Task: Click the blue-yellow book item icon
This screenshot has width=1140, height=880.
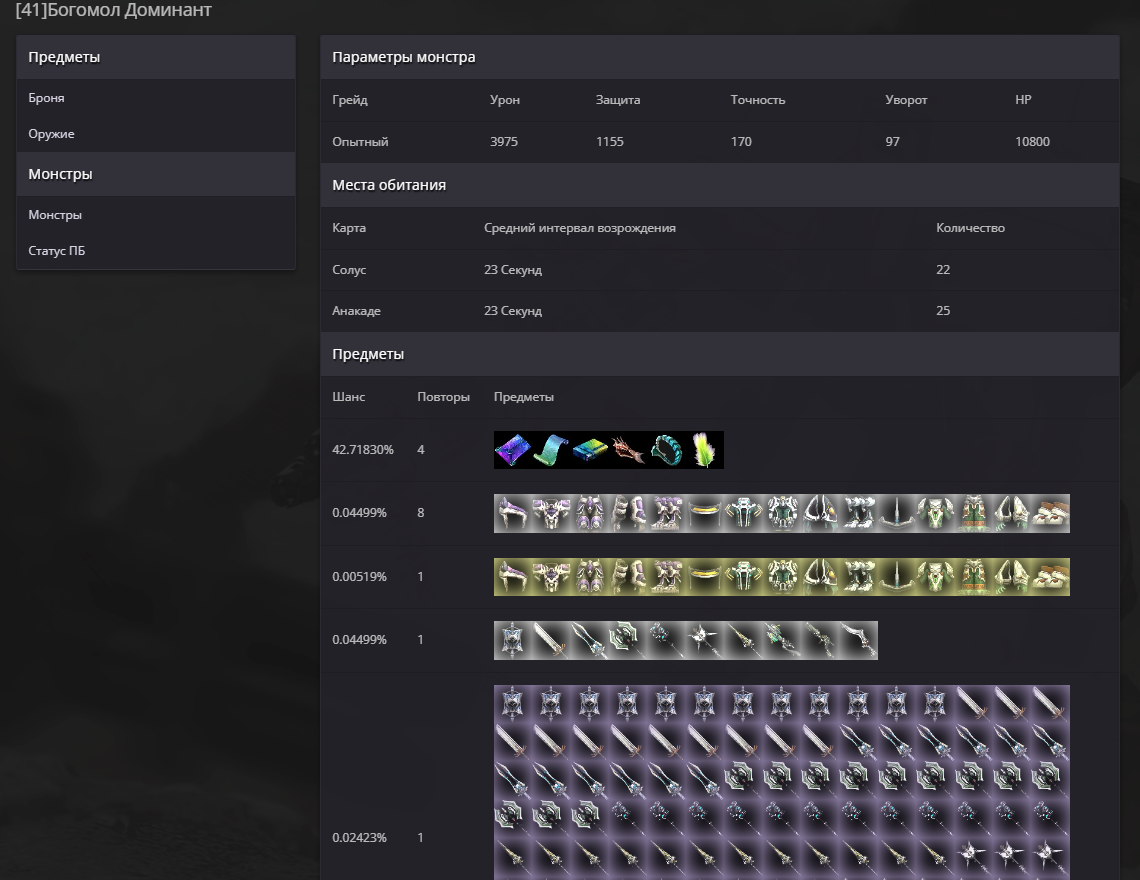Action: [x=590, y=450]
